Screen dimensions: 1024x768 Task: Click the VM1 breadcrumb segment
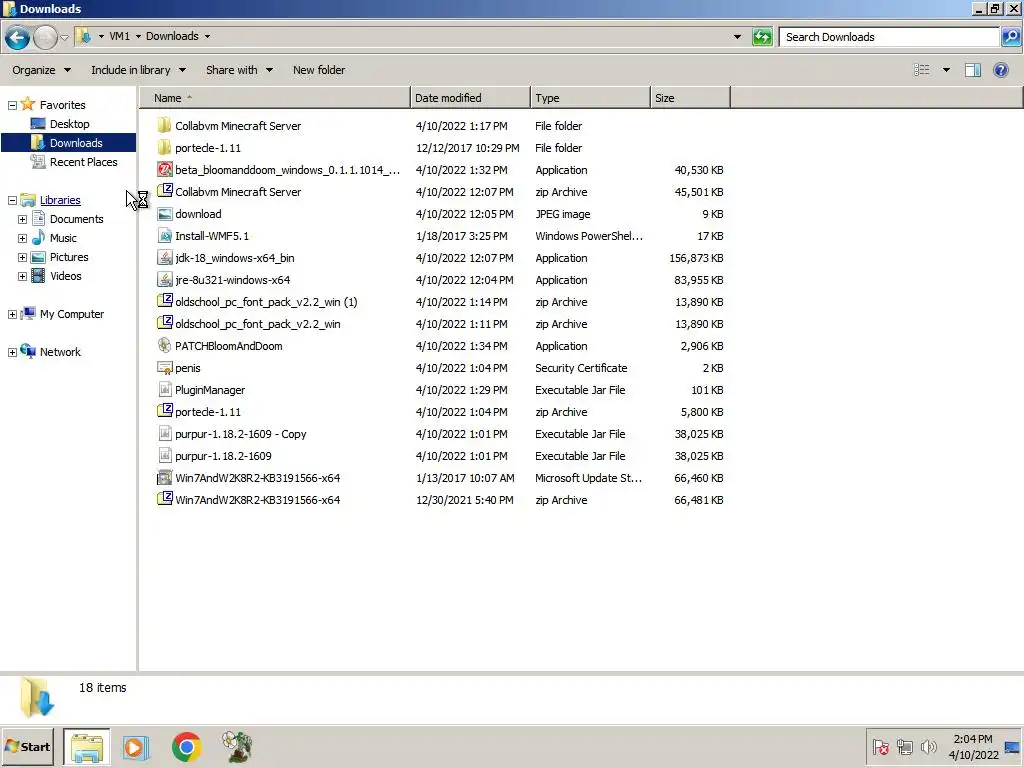(x=120, y=37)
